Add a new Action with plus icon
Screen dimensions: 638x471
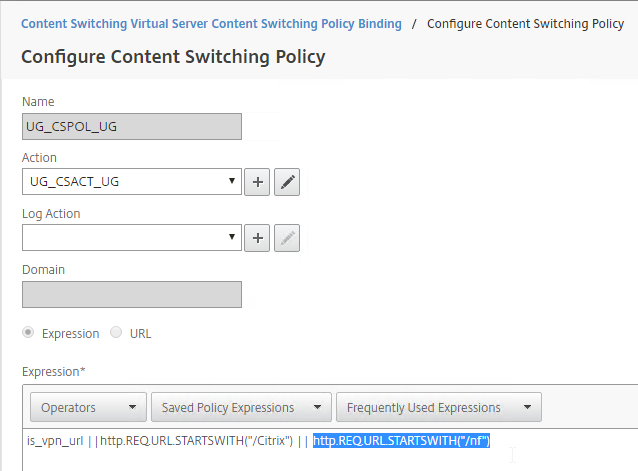[x=257, y=182]
